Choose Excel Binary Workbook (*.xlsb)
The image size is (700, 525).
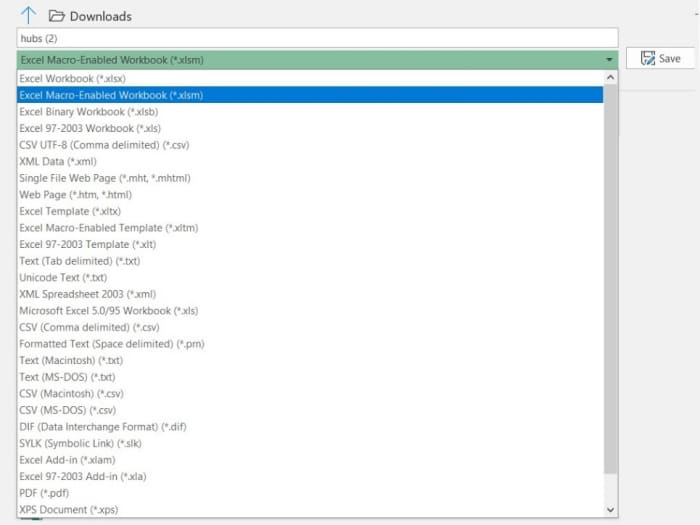(310, 112)
